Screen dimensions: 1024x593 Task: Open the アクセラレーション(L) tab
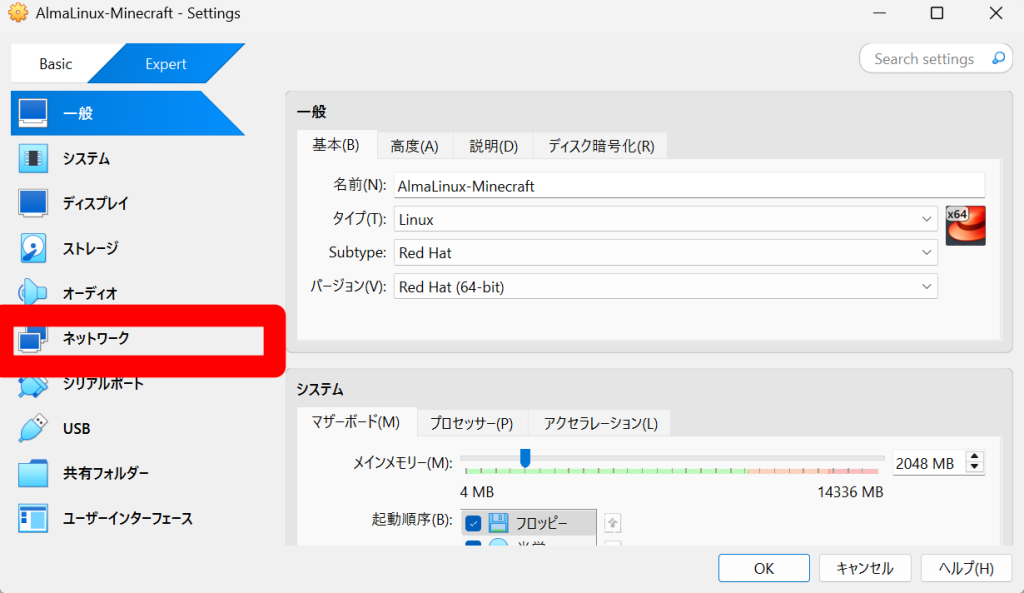click(600, 424)
